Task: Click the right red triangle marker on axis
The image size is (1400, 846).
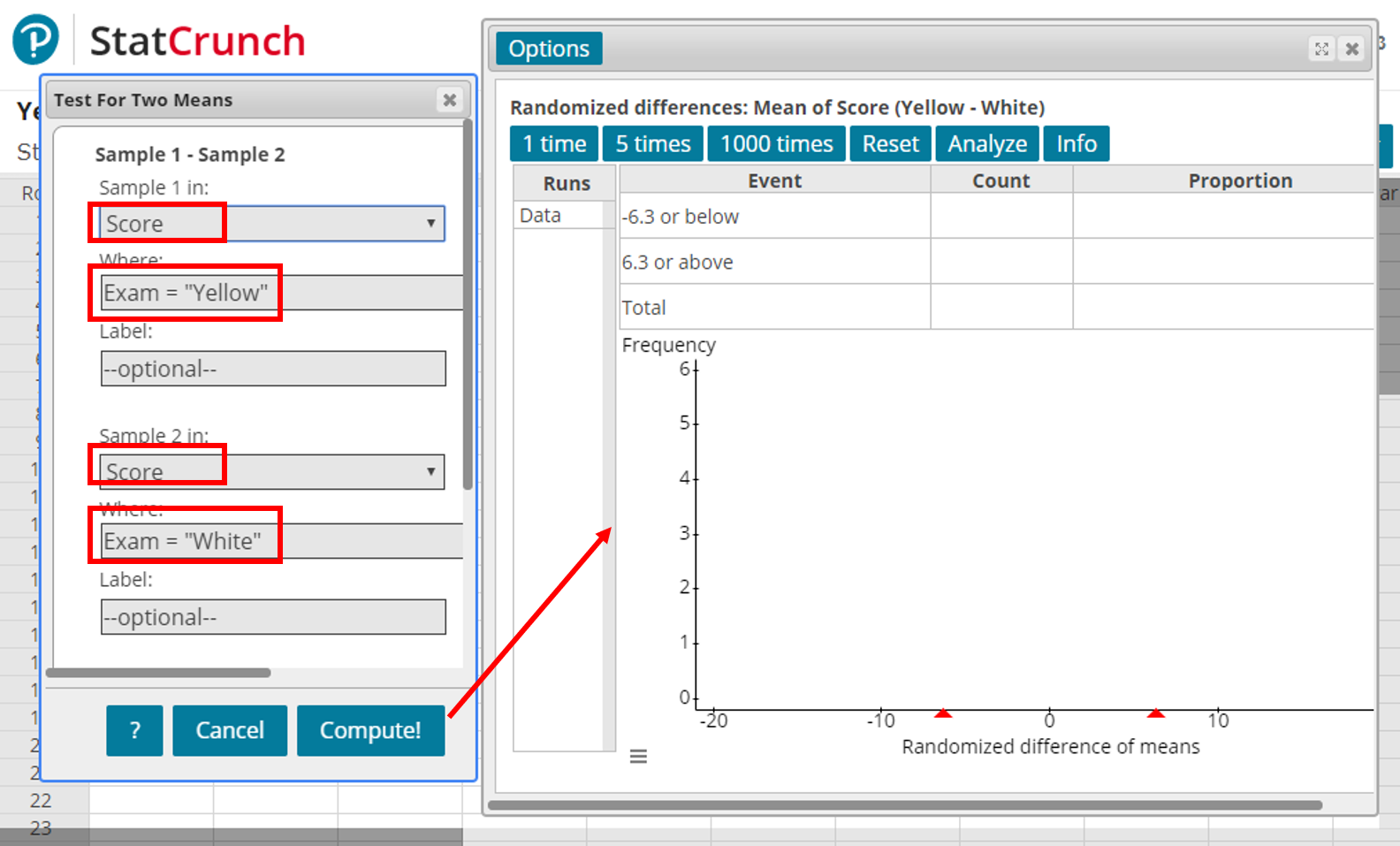Action: coord(1155,713)
